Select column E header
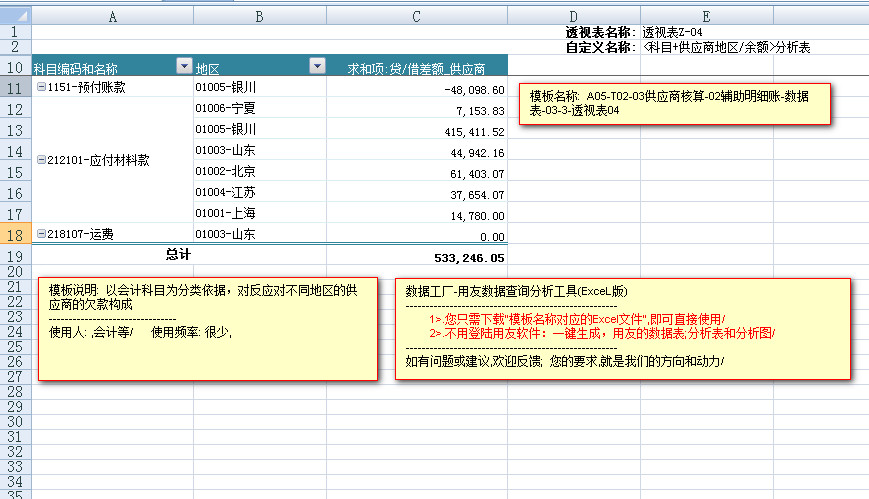This screenshot has width=869, height=499. coord(706,16)
